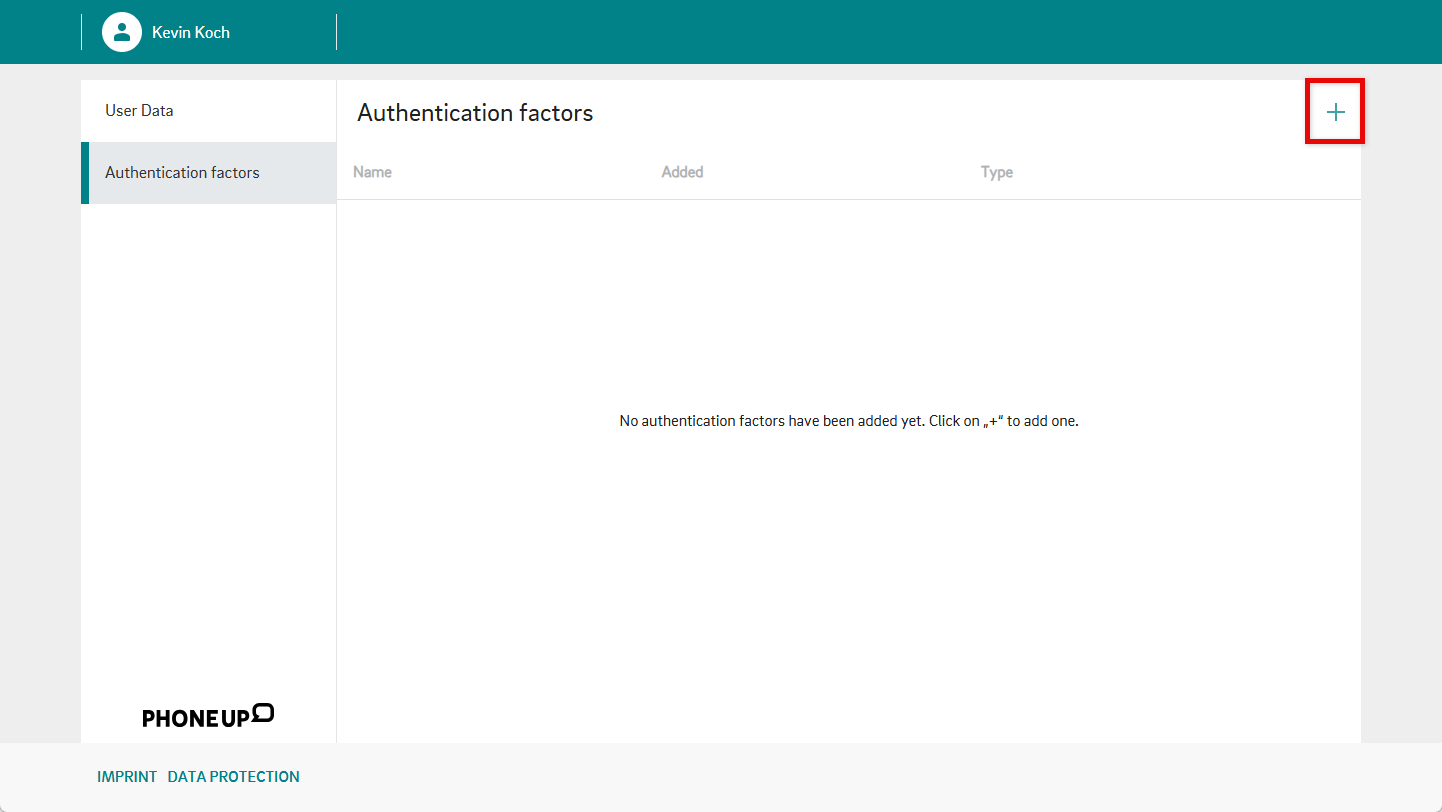Click the PHONEUP logo text
Image resolution: width=1442 pixels, height=812 pixels.
[x=195, y=718]
